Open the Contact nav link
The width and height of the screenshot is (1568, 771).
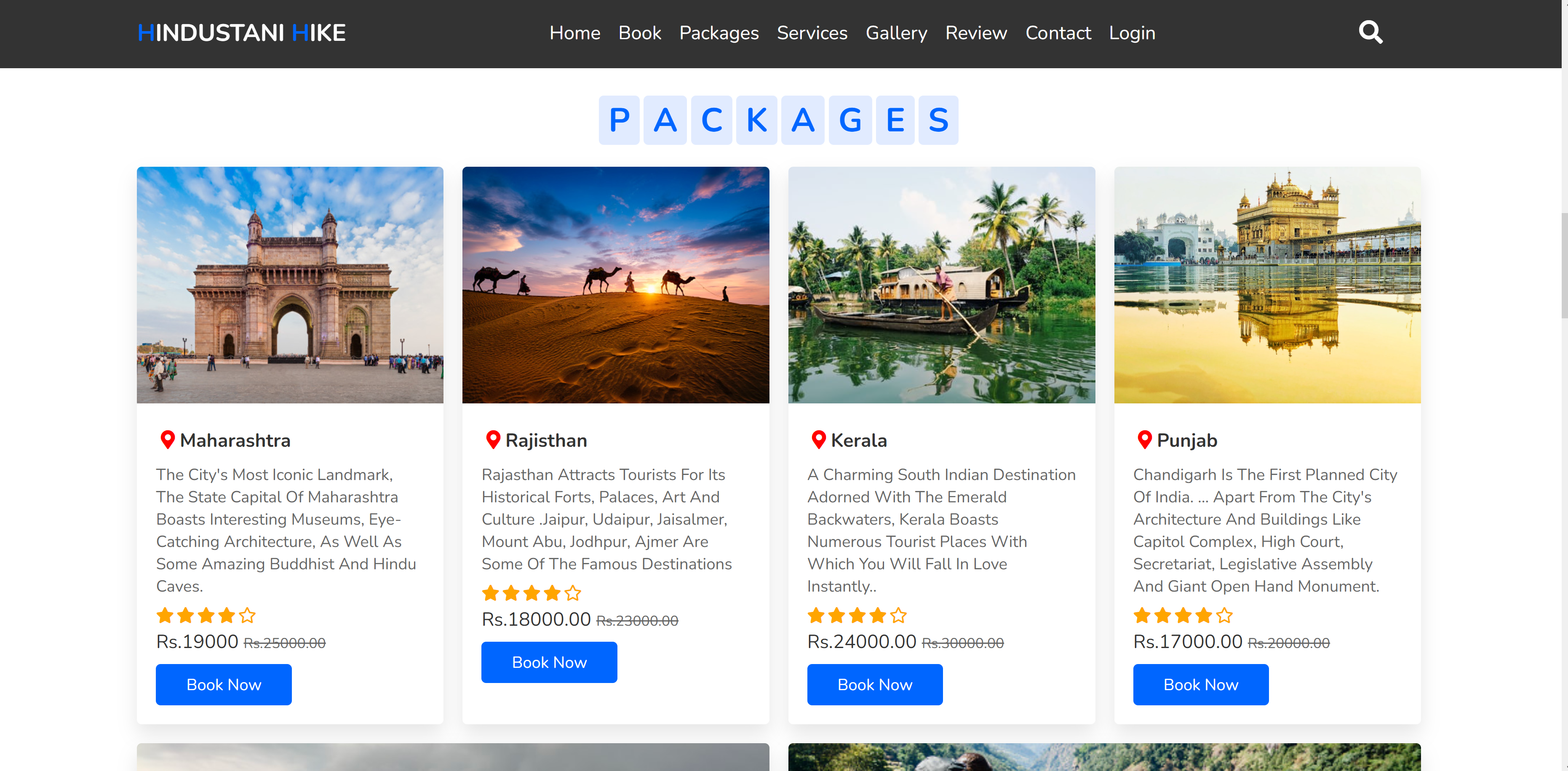1058,33
